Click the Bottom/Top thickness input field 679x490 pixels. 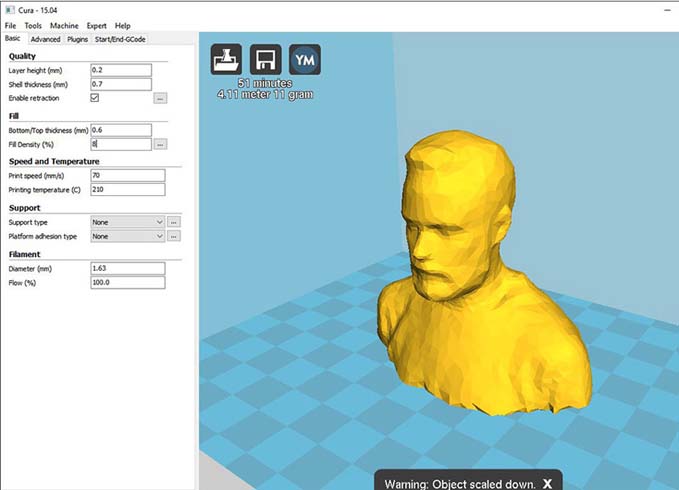121,130
